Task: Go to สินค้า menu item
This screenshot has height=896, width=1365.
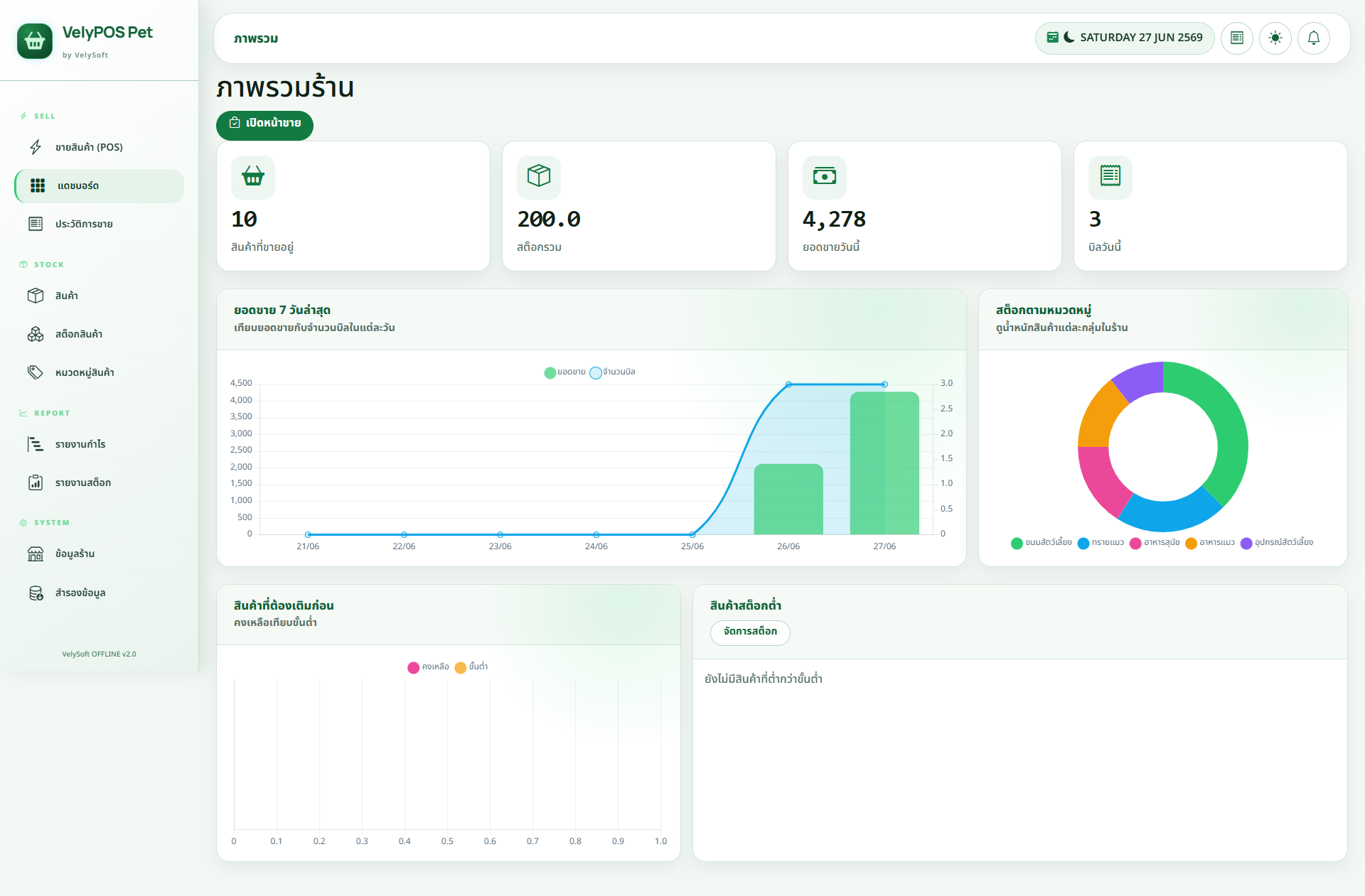Action: tap(99, 296)
